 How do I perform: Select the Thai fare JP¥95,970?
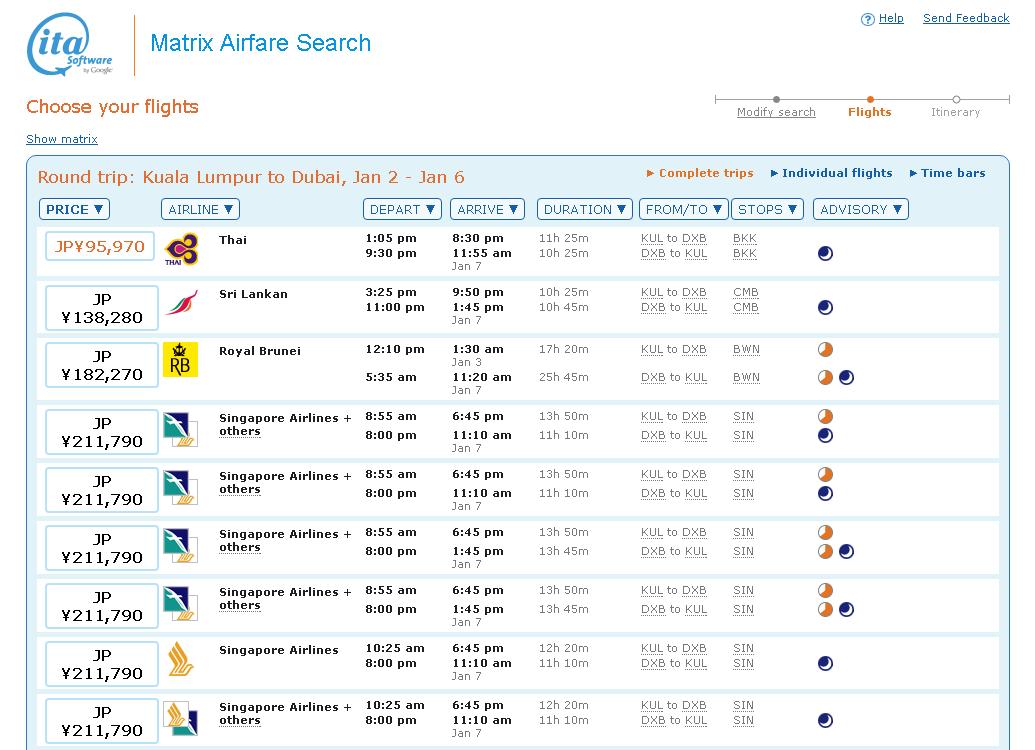point(100,246)
